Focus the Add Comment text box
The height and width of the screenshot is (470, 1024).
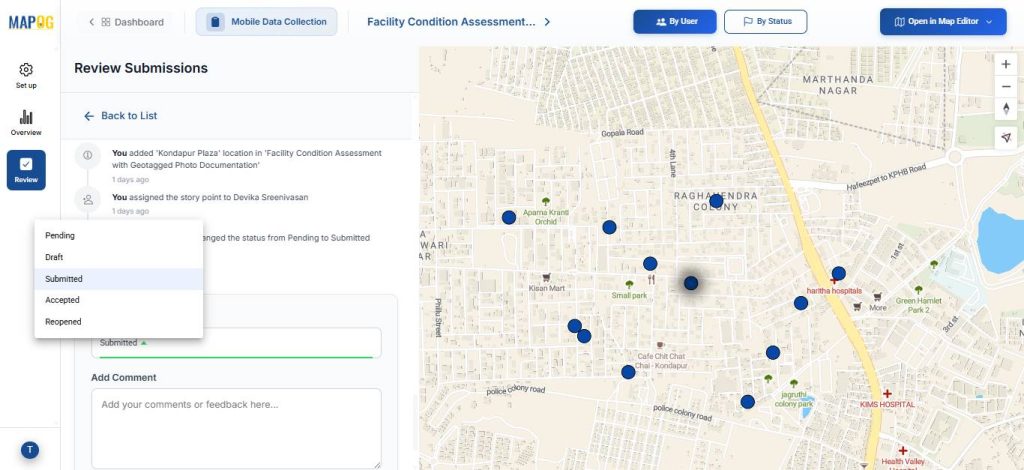[x=236, y=428]
